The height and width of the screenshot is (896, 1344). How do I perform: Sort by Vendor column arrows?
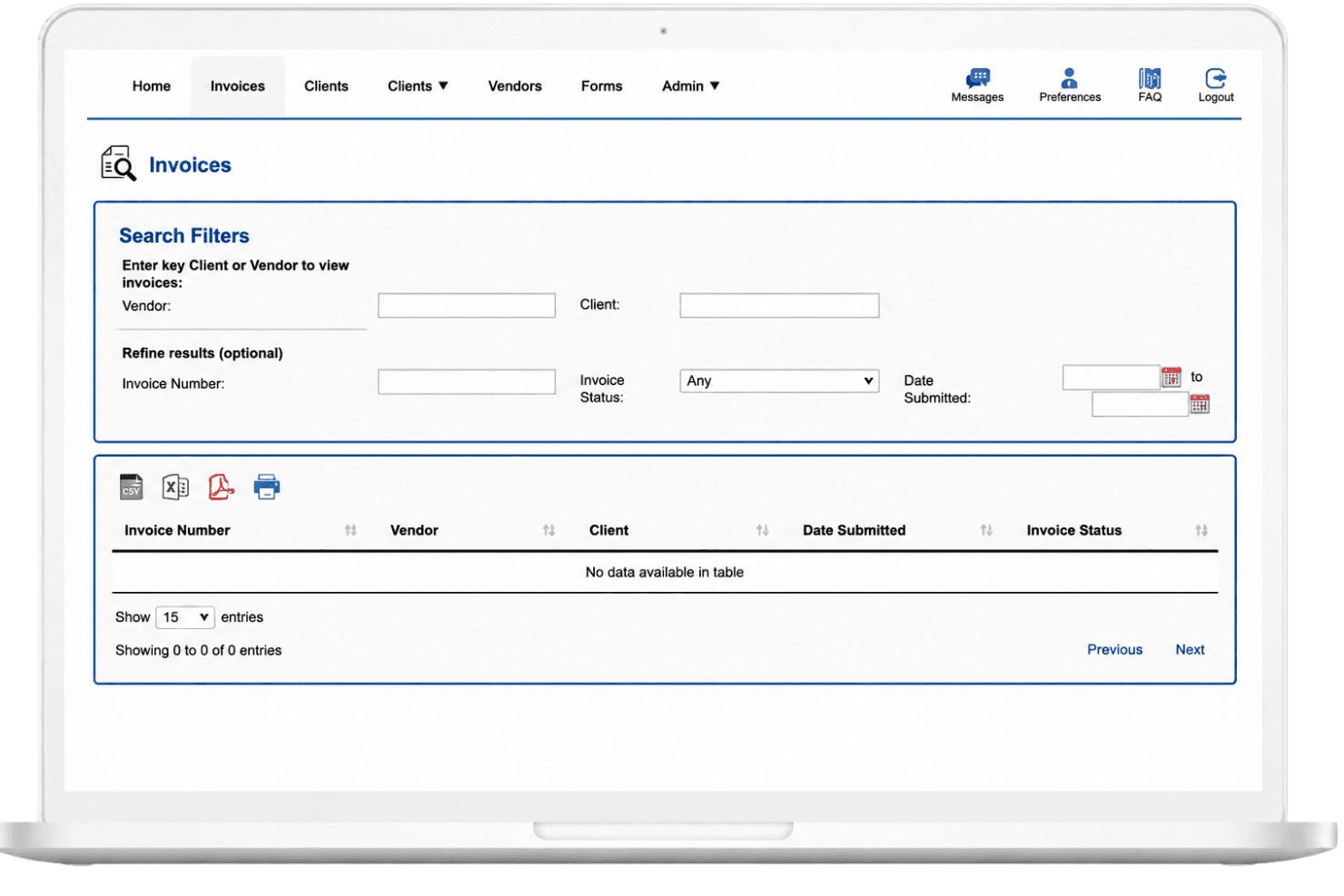(548, 530)
